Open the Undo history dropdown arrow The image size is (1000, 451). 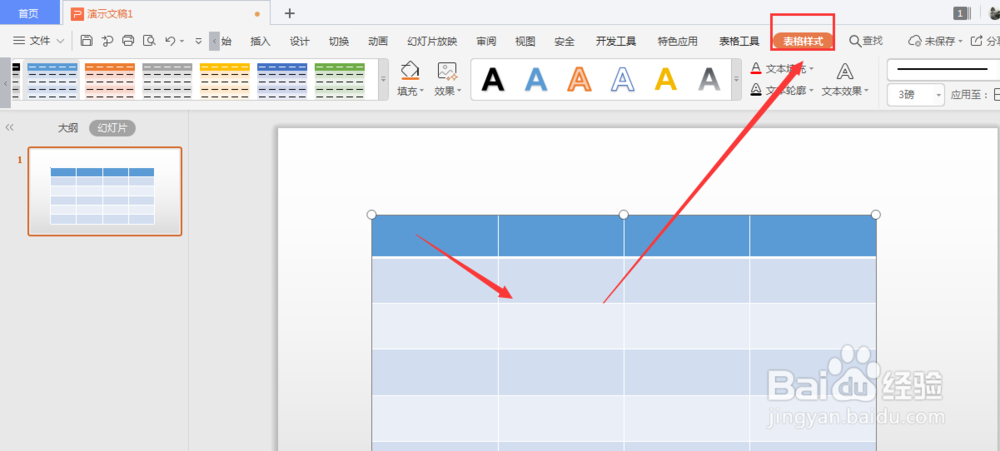pos(182,41)
